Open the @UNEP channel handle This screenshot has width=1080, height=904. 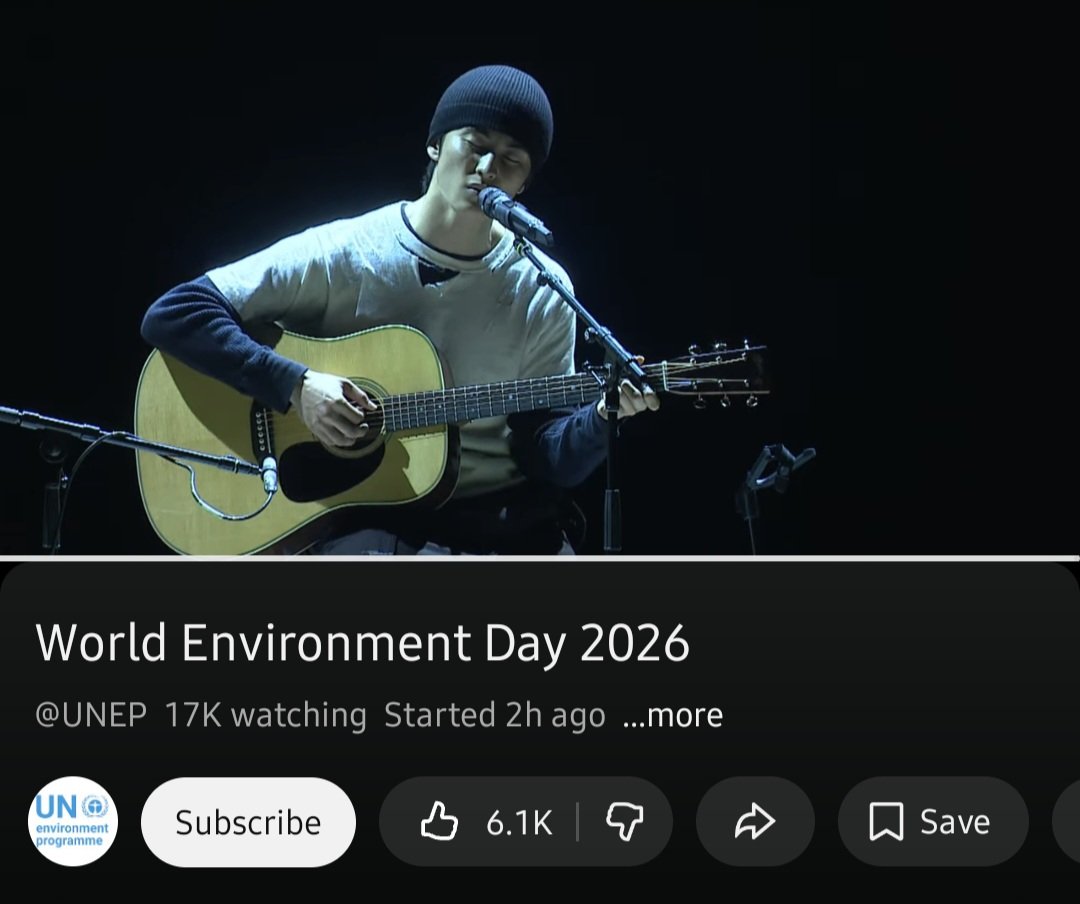point(91,715)
